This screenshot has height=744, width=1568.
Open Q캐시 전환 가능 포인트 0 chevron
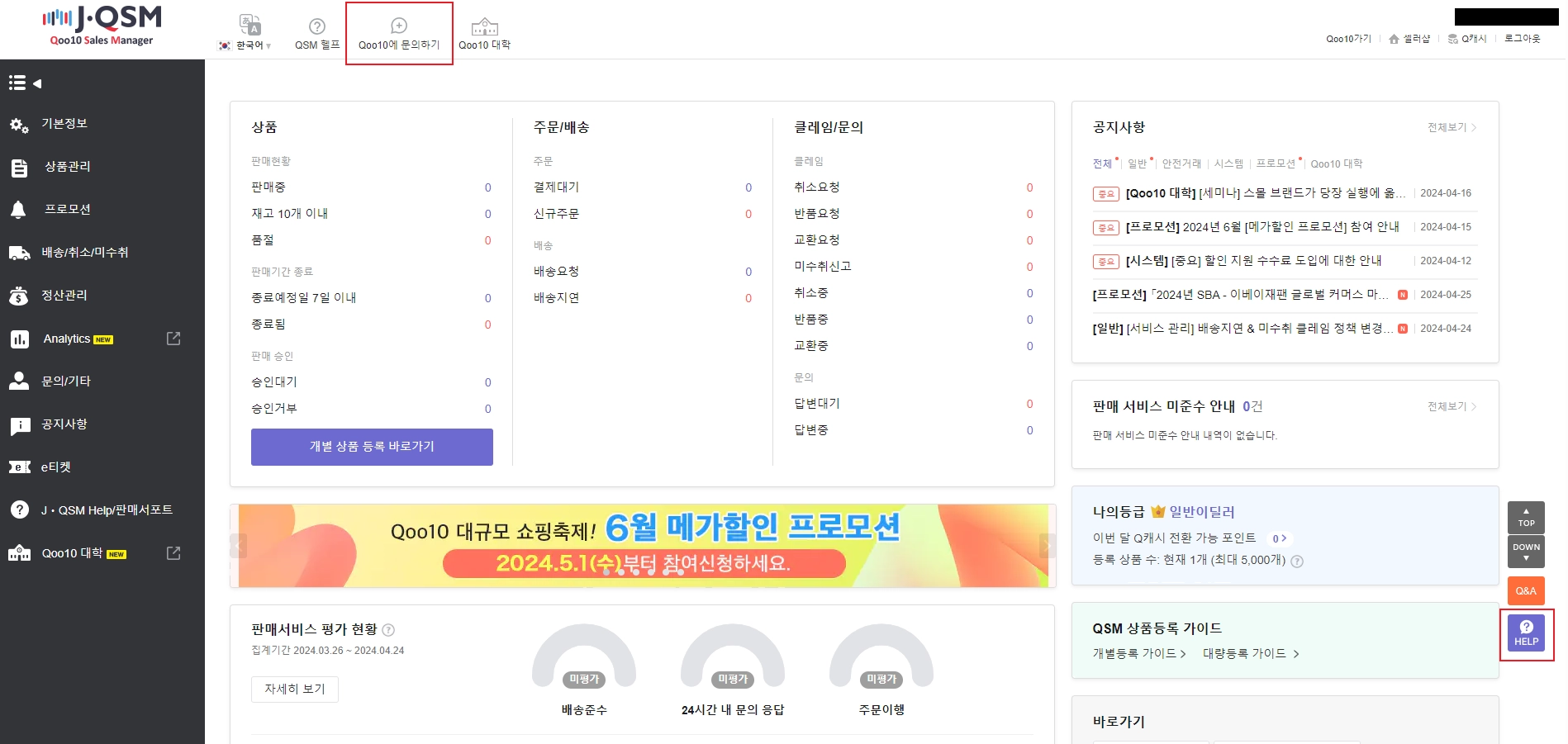tap(1279, 538)
